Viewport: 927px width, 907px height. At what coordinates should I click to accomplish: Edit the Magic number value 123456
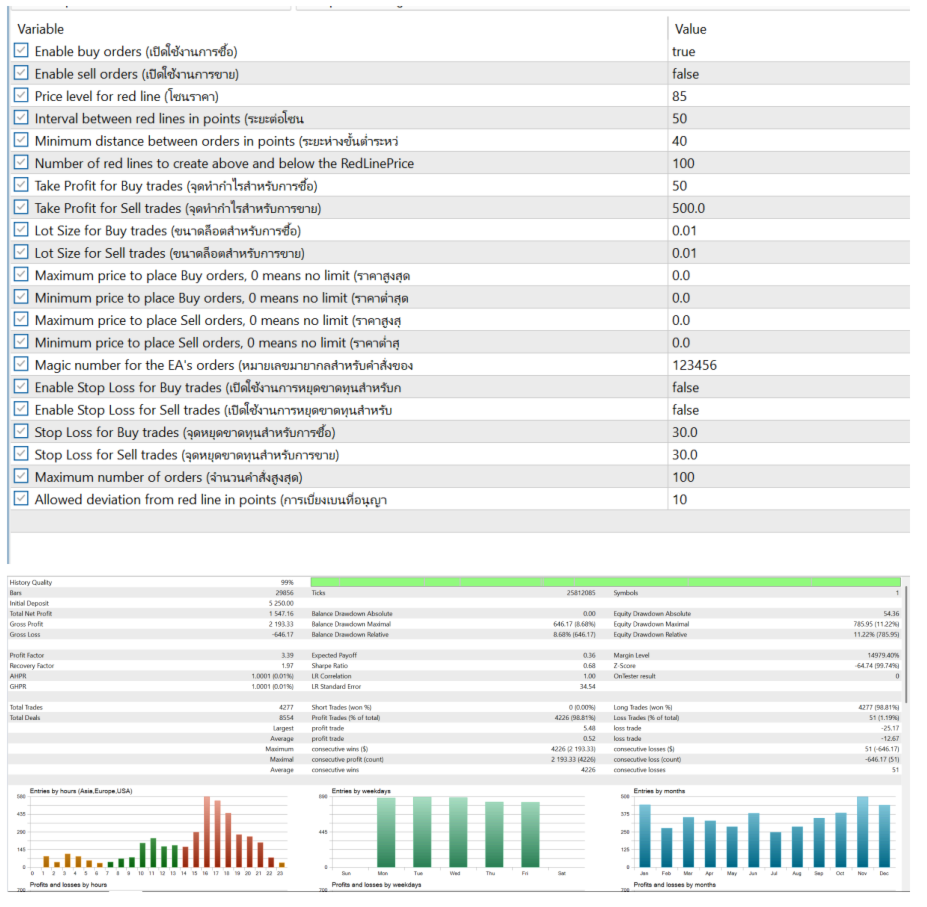pyautogui.click(x=694, y=365)
